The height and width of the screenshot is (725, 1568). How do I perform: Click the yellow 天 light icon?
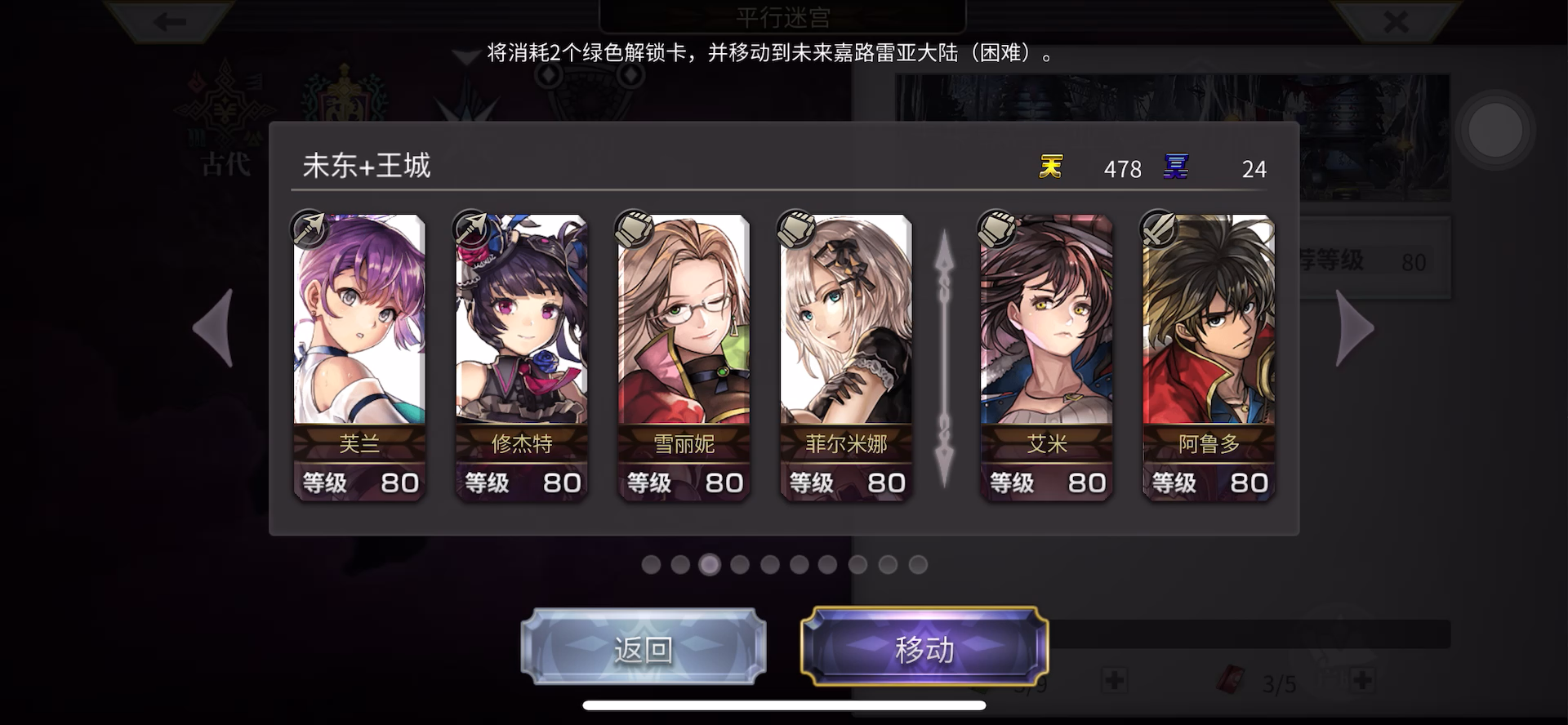point(1051,167)
